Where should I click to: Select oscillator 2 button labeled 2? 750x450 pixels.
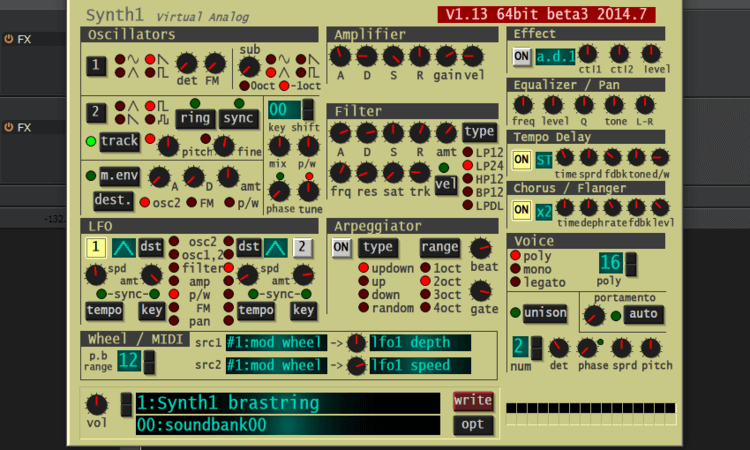tap(95, 112)
